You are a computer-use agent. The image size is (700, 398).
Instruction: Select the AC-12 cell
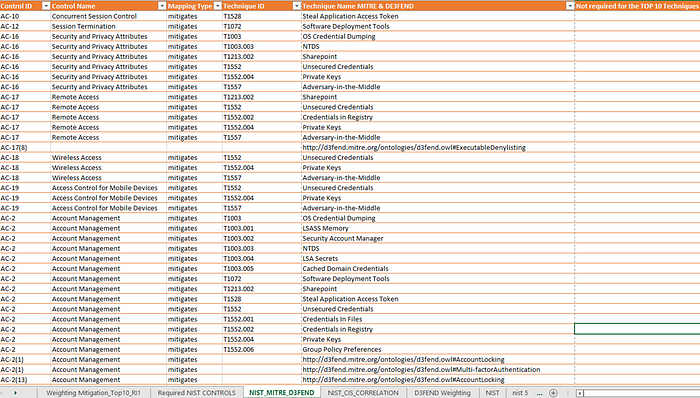click(25, 26)
